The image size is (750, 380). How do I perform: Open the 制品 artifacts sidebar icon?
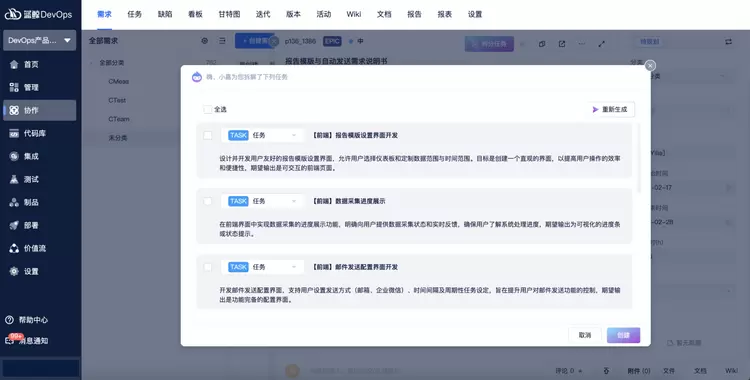click(14, 202)
